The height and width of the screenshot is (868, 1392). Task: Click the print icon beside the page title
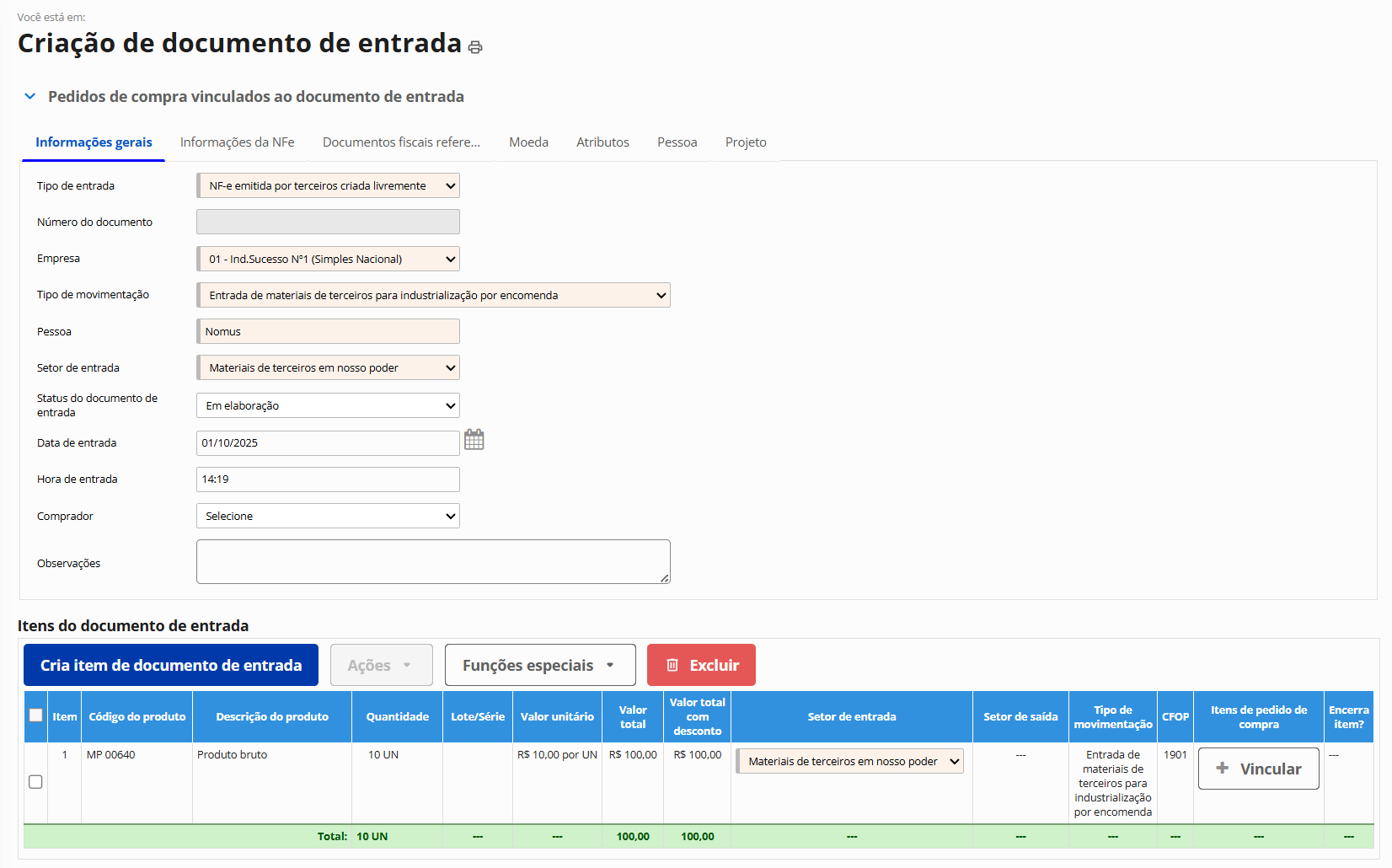(x=475, y=47)
